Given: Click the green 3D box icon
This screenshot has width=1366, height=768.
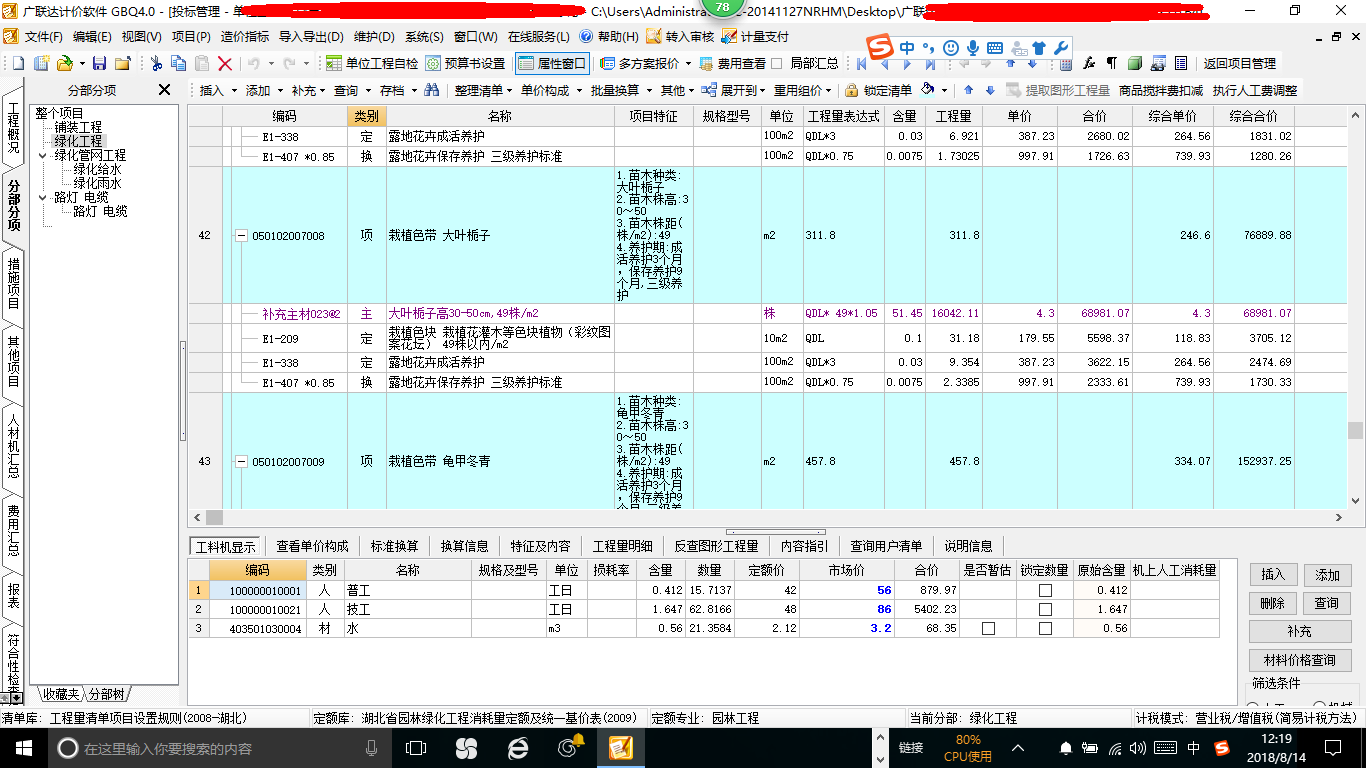Looking at the screenshot, I should point(1135,63).
